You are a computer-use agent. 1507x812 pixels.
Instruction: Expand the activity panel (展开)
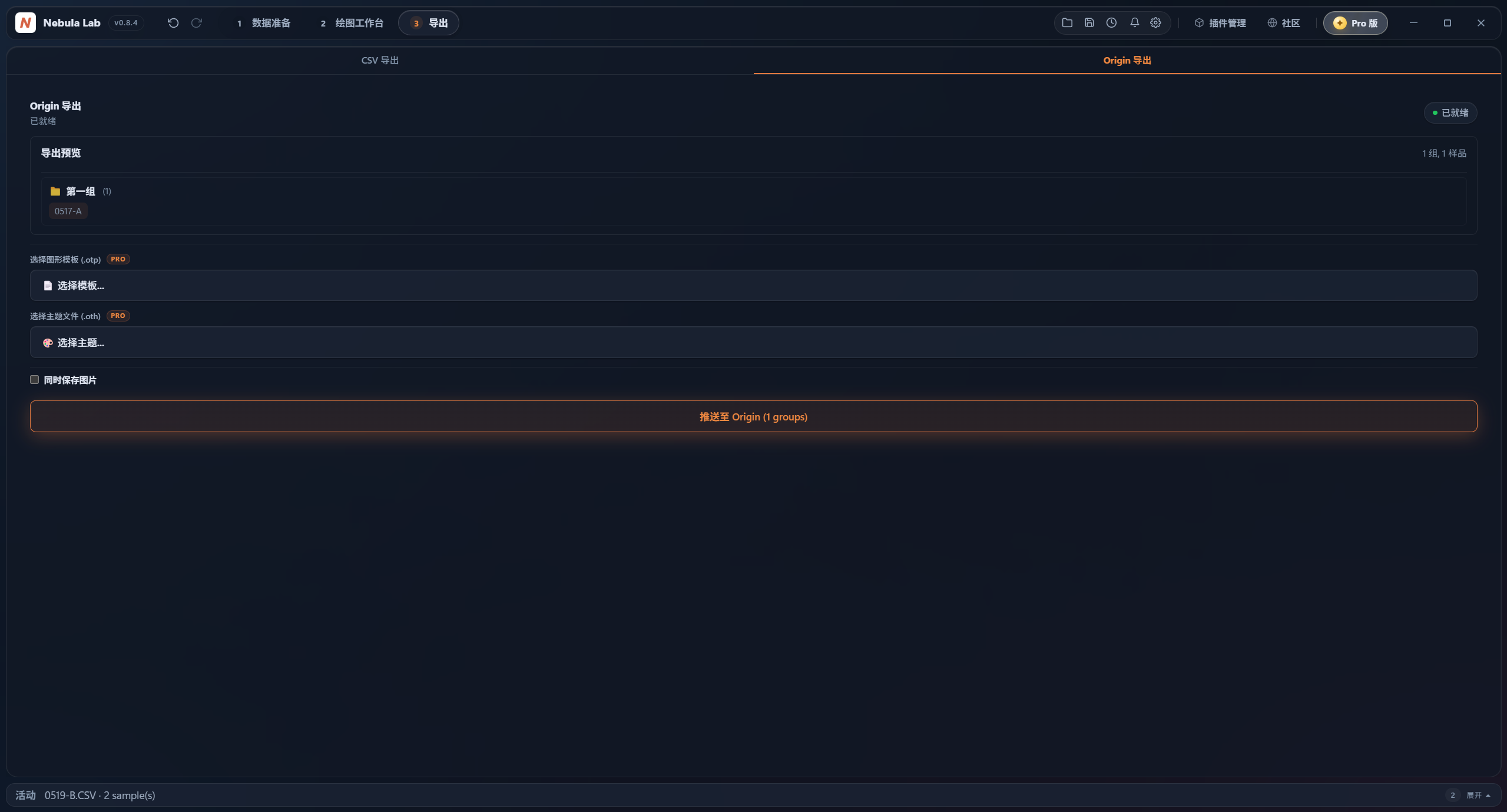1478,795
